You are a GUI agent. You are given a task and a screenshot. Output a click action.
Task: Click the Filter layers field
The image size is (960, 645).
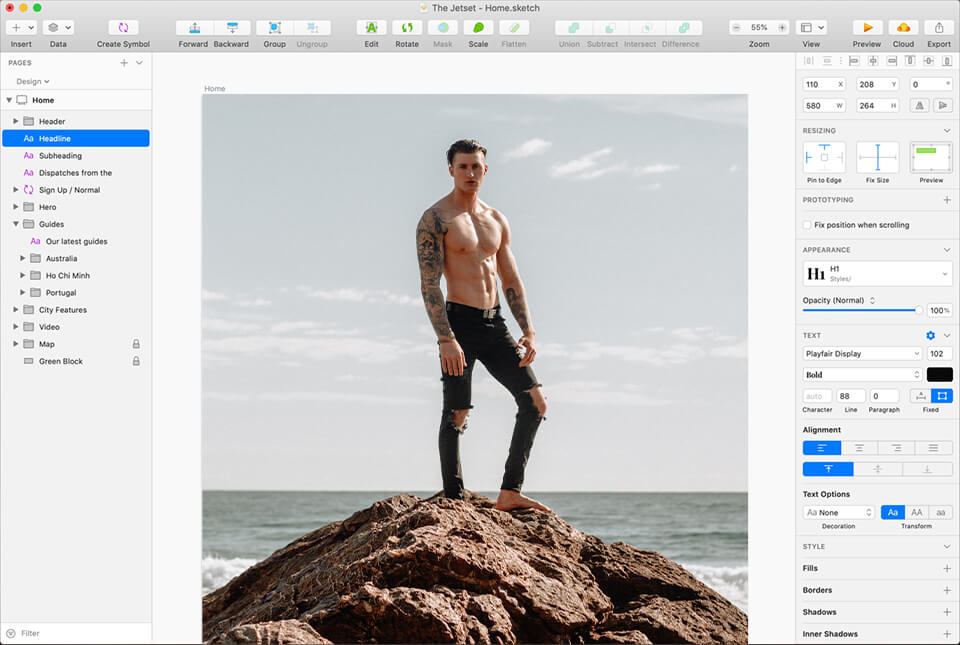(x=76, y=633)
